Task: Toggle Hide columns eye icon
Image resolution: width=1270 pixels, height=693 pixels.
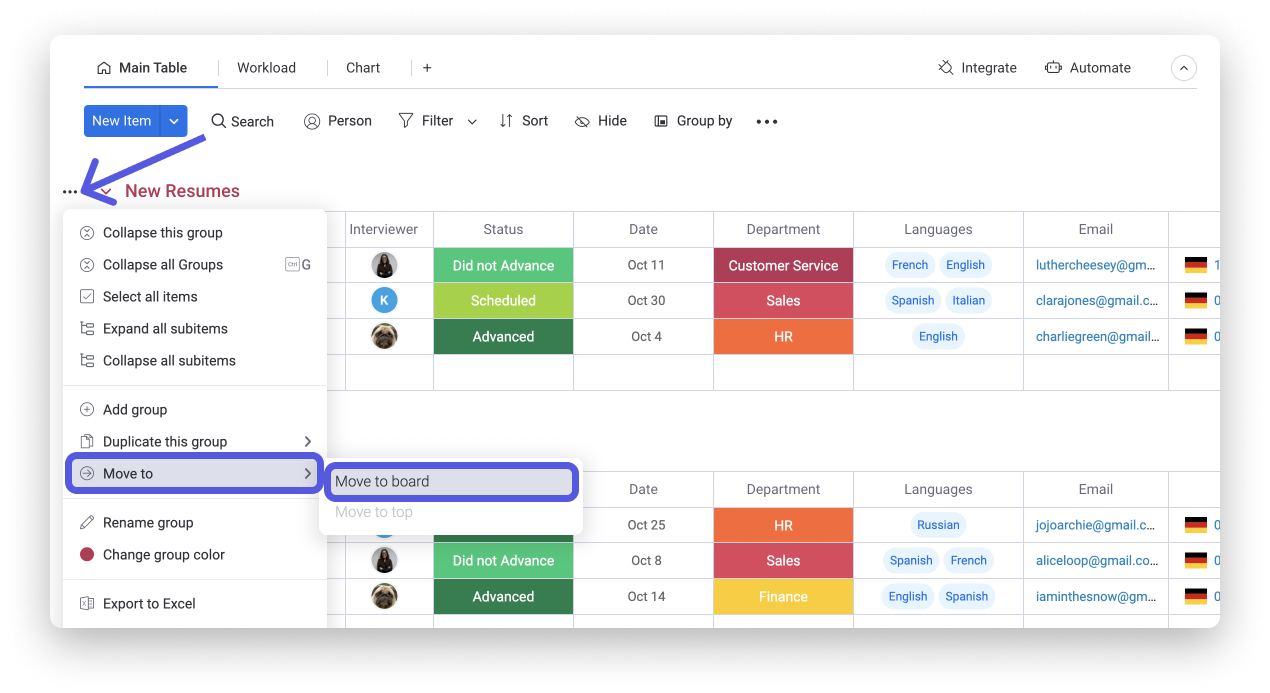Action: 582,121
